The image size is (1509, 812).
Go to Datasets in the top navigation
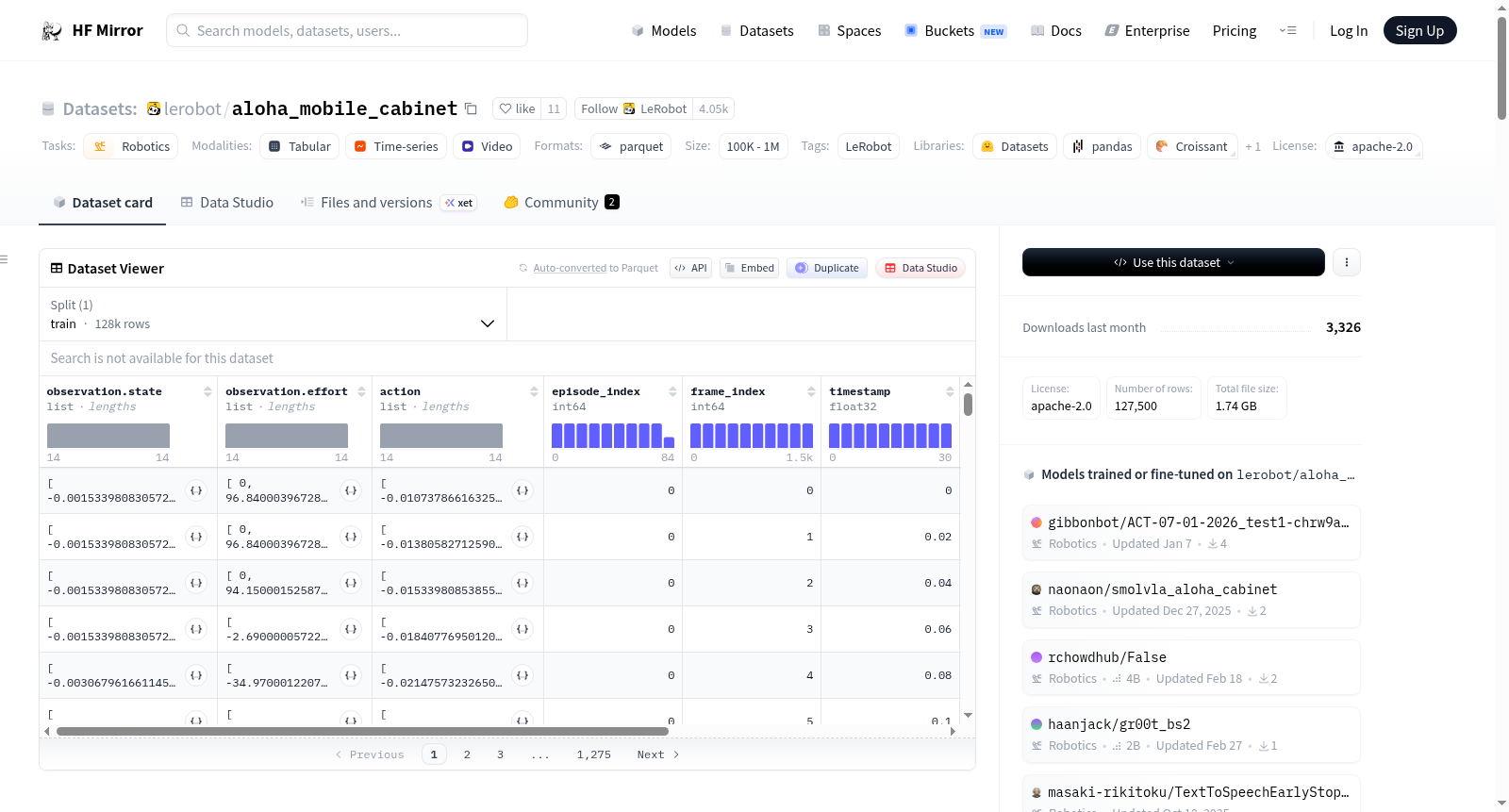[x=757, y=31]
